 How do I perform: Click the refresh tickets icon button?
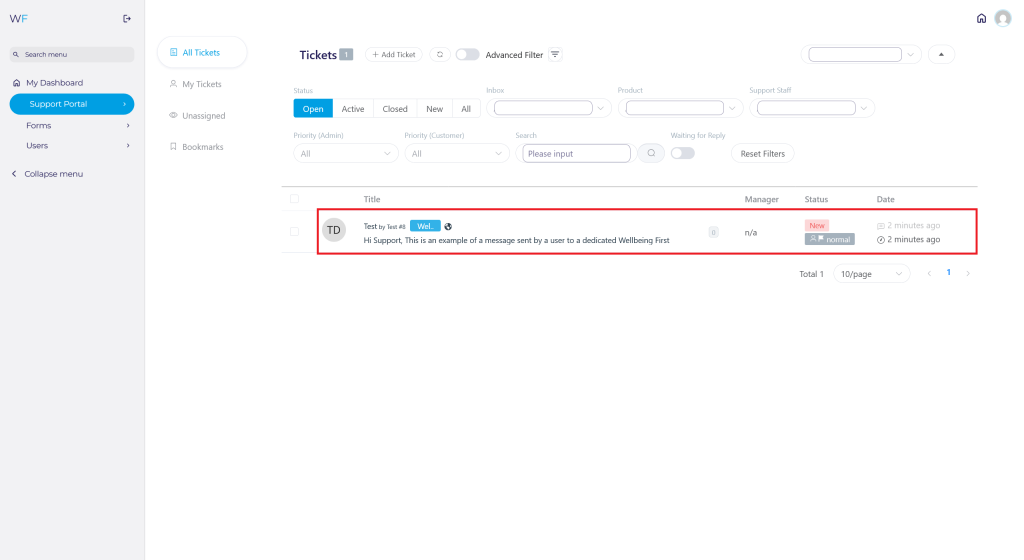[x=439, y=54]
